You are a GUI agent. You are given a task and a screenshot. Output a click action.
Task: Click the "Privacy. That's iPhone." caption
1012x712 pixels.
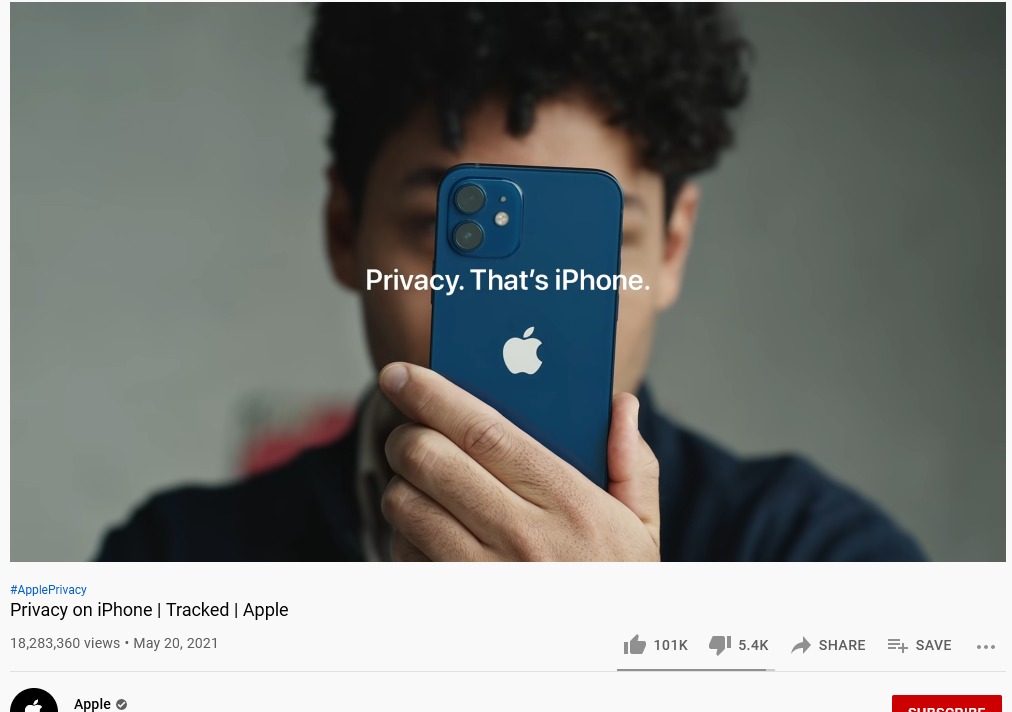[x=507, y=280]
